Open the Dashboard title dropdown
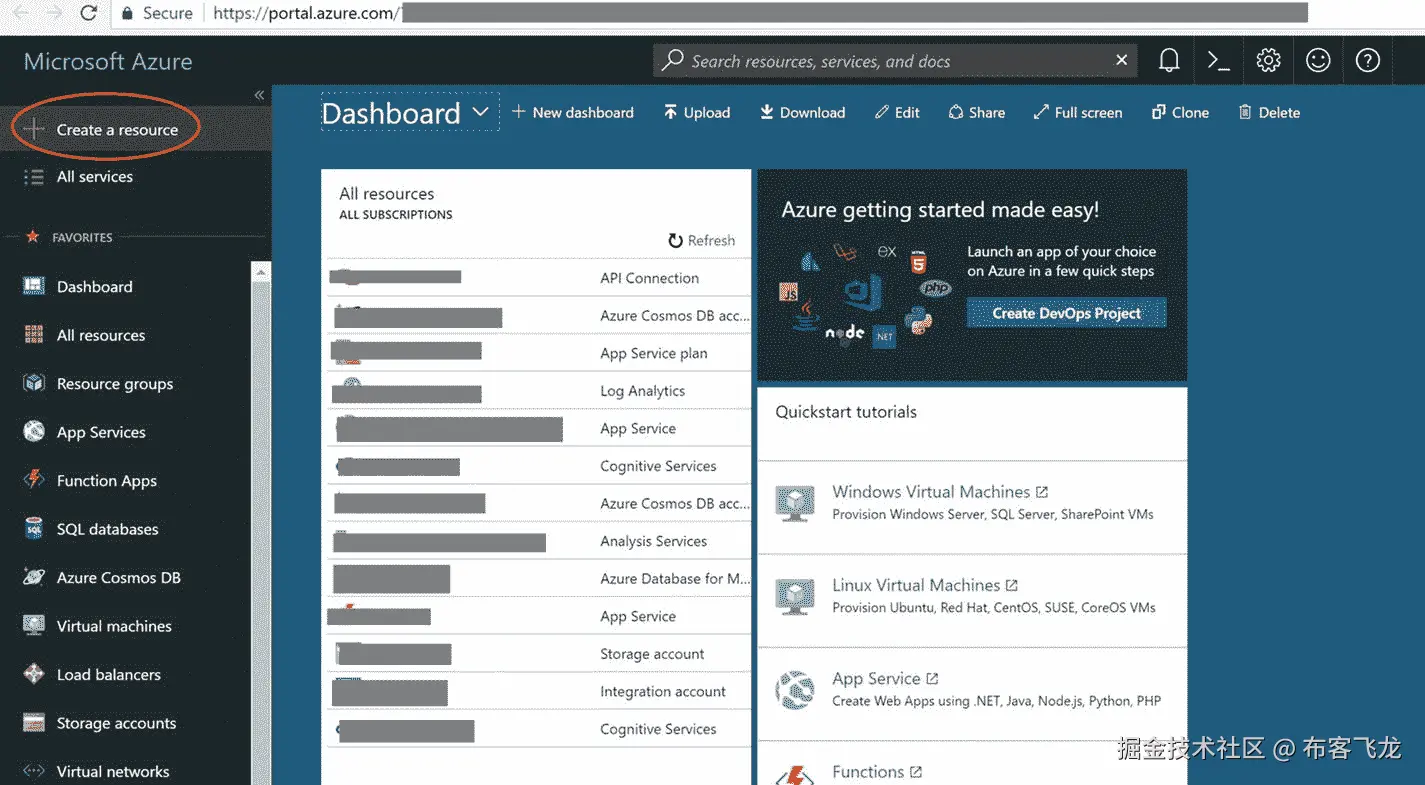This screenshot has width=1425, height=785. tap(480, 112)
